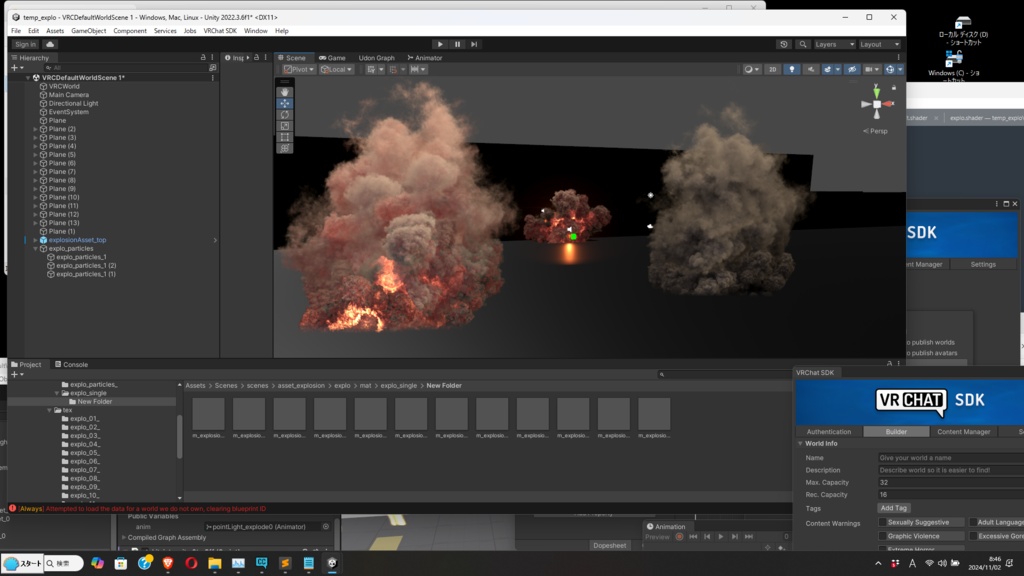The height and width of the screenshot is (576, 1024).
Task: Open the Unity global search icon
Action: pyautogui.click(x=803, y=44)
